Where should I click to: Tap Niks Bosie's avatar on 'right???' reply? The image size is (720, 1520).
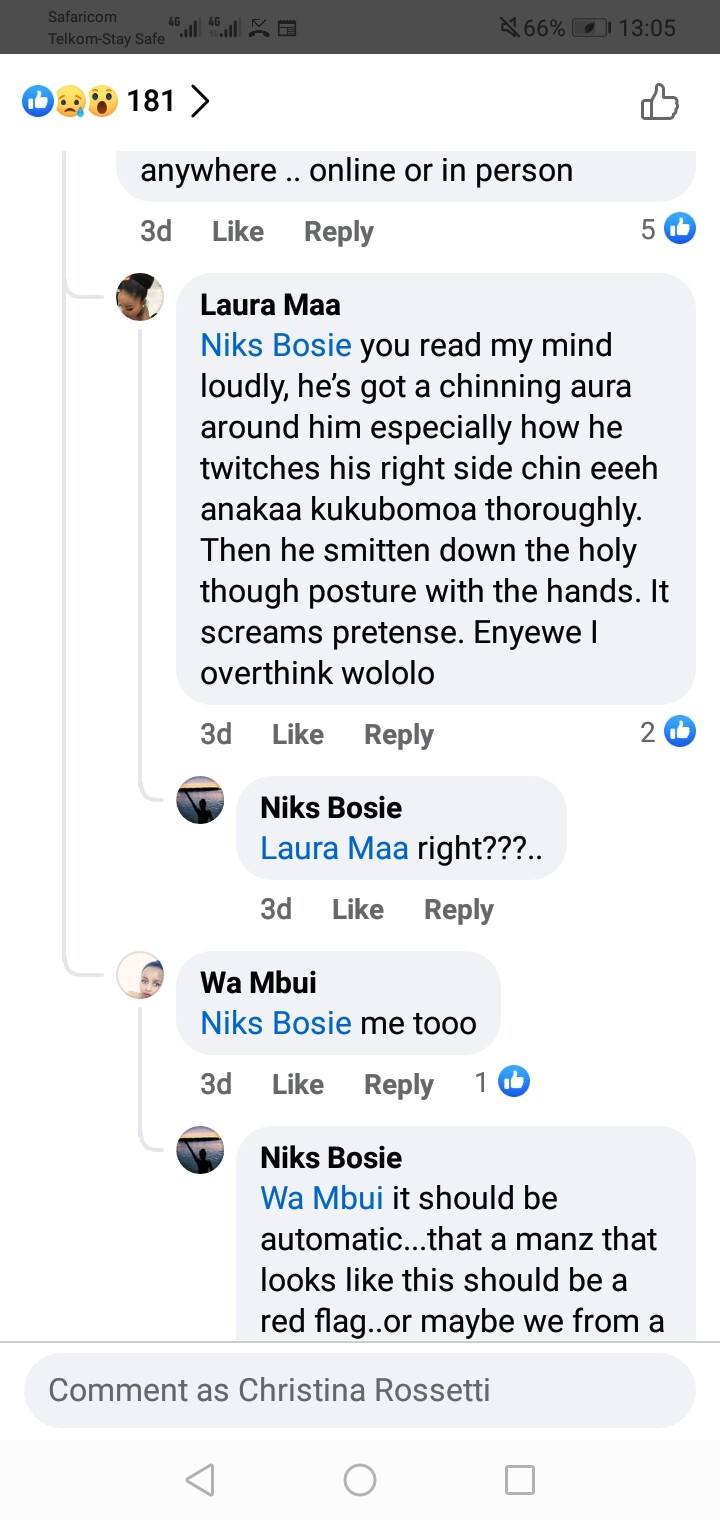click(200, 800)
